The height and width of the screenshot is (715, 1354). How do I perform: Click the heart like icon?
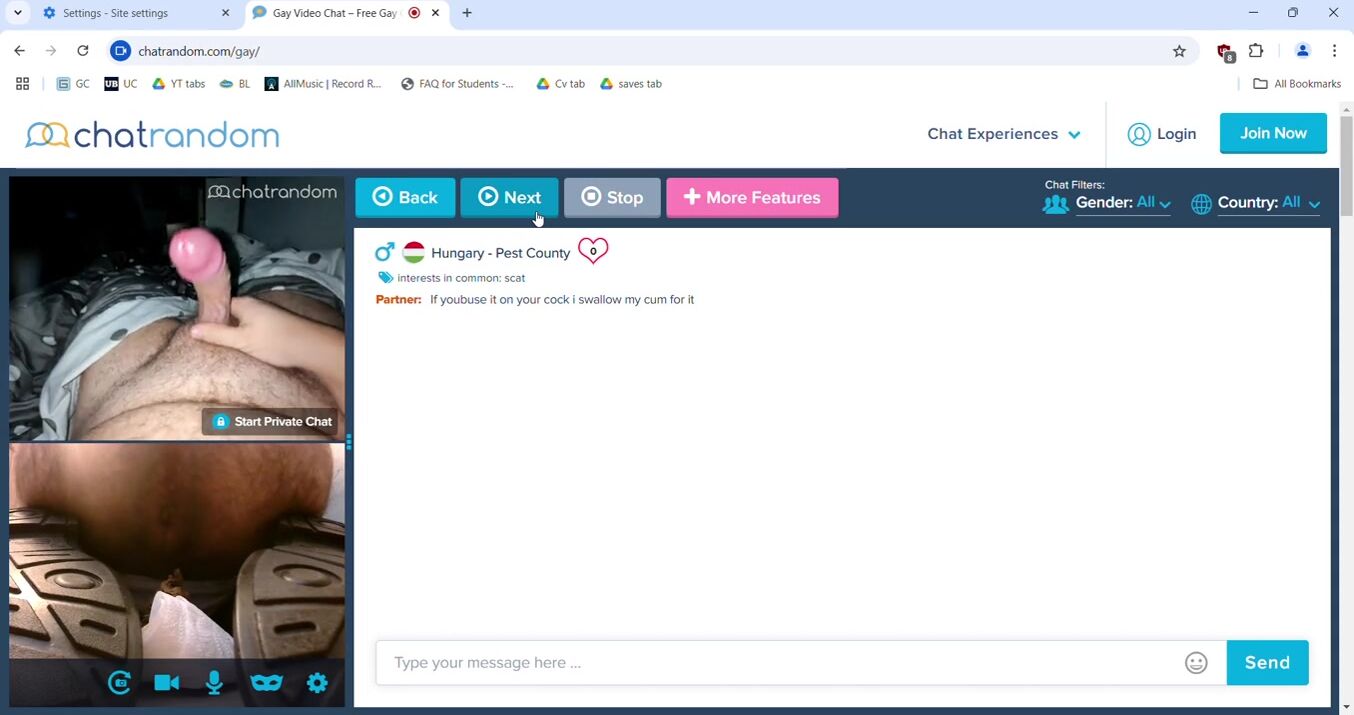(593, 251)
